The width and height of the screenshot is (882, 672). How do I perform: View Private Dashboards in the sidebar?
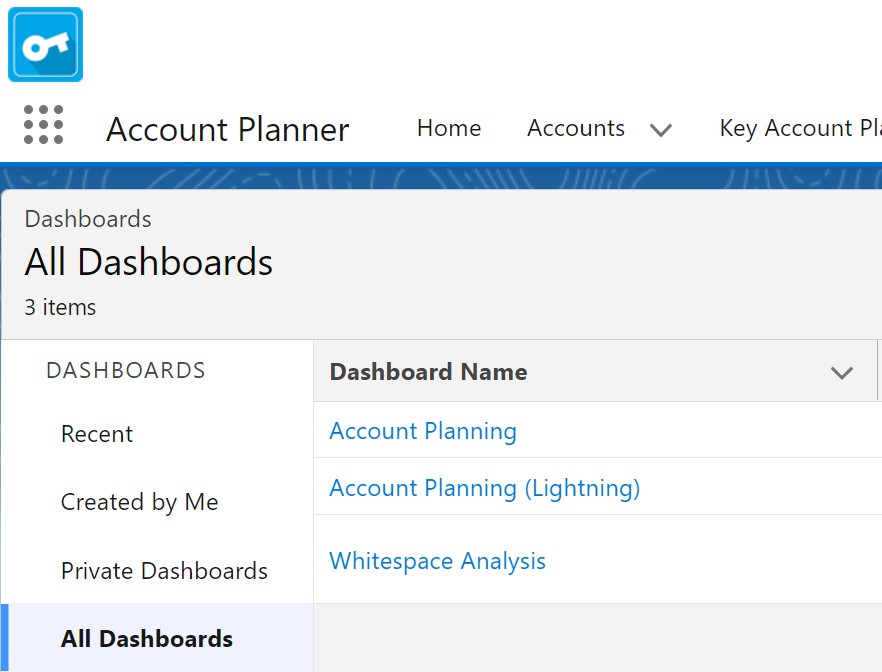[164, 571]
